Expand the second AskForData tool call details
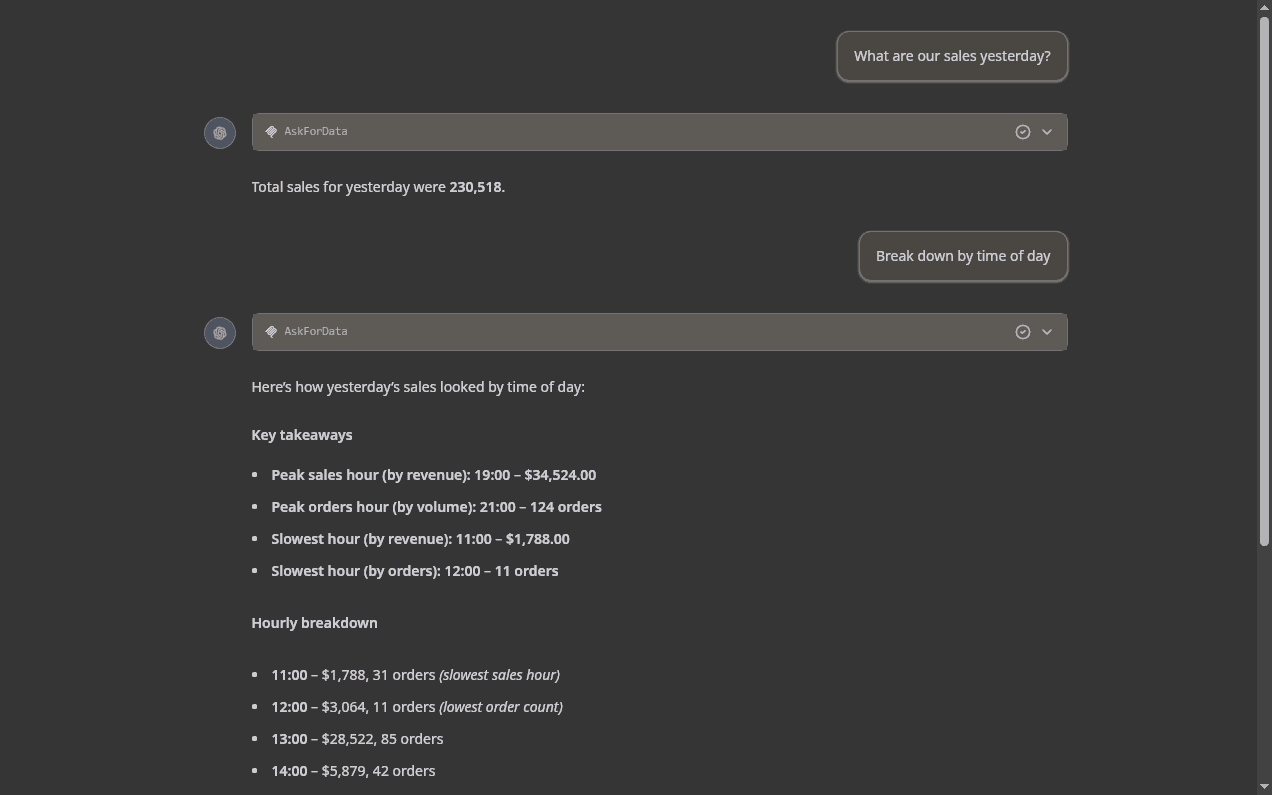Image resolution: width=1272 pixels, height=795 pixels. tap(1047, 331)
